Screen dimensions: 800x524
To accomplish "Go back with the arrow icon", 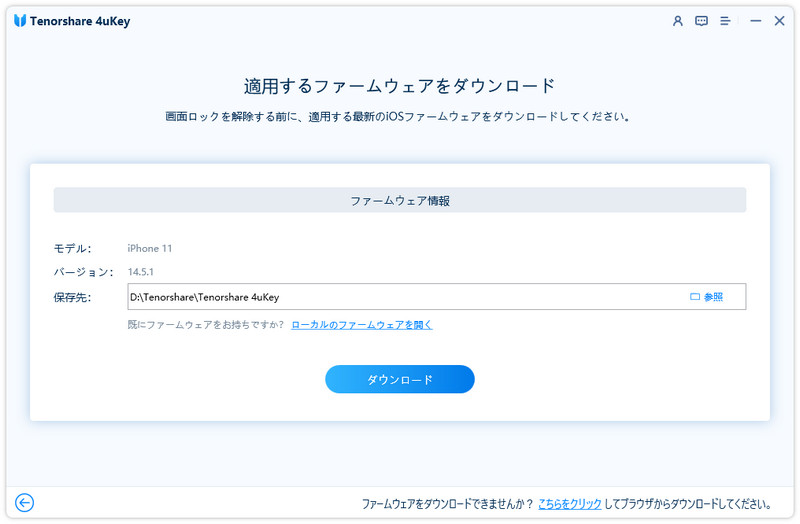I will coord(24,503).
